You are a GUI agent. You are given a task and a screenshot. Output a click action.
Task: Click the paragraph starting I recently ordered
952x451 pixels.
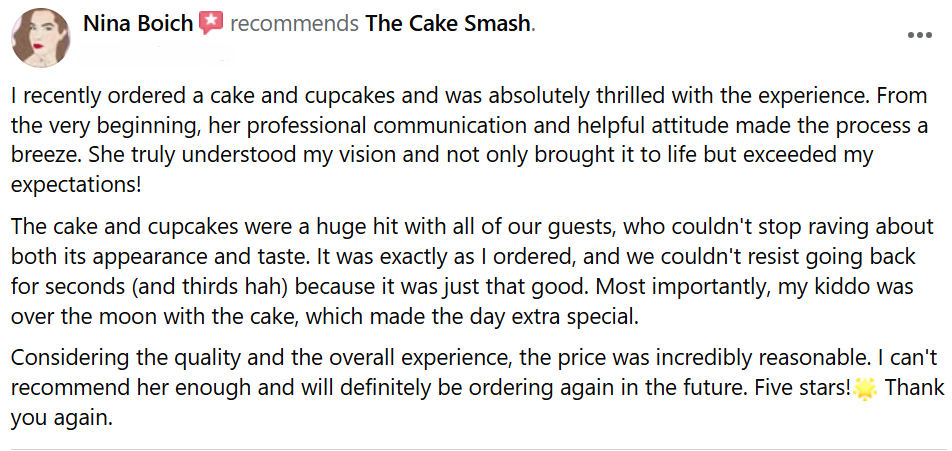(x=469, y=140)
